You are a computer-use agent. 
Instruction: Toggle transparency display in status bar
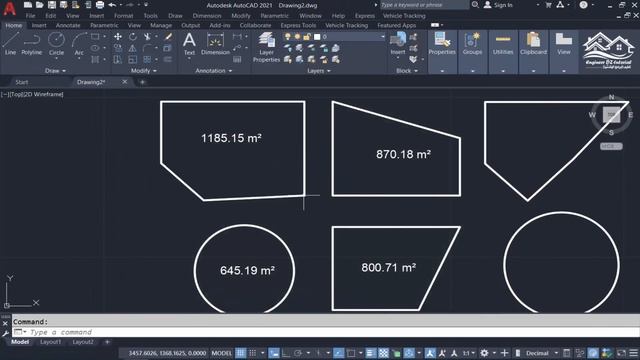384,353
